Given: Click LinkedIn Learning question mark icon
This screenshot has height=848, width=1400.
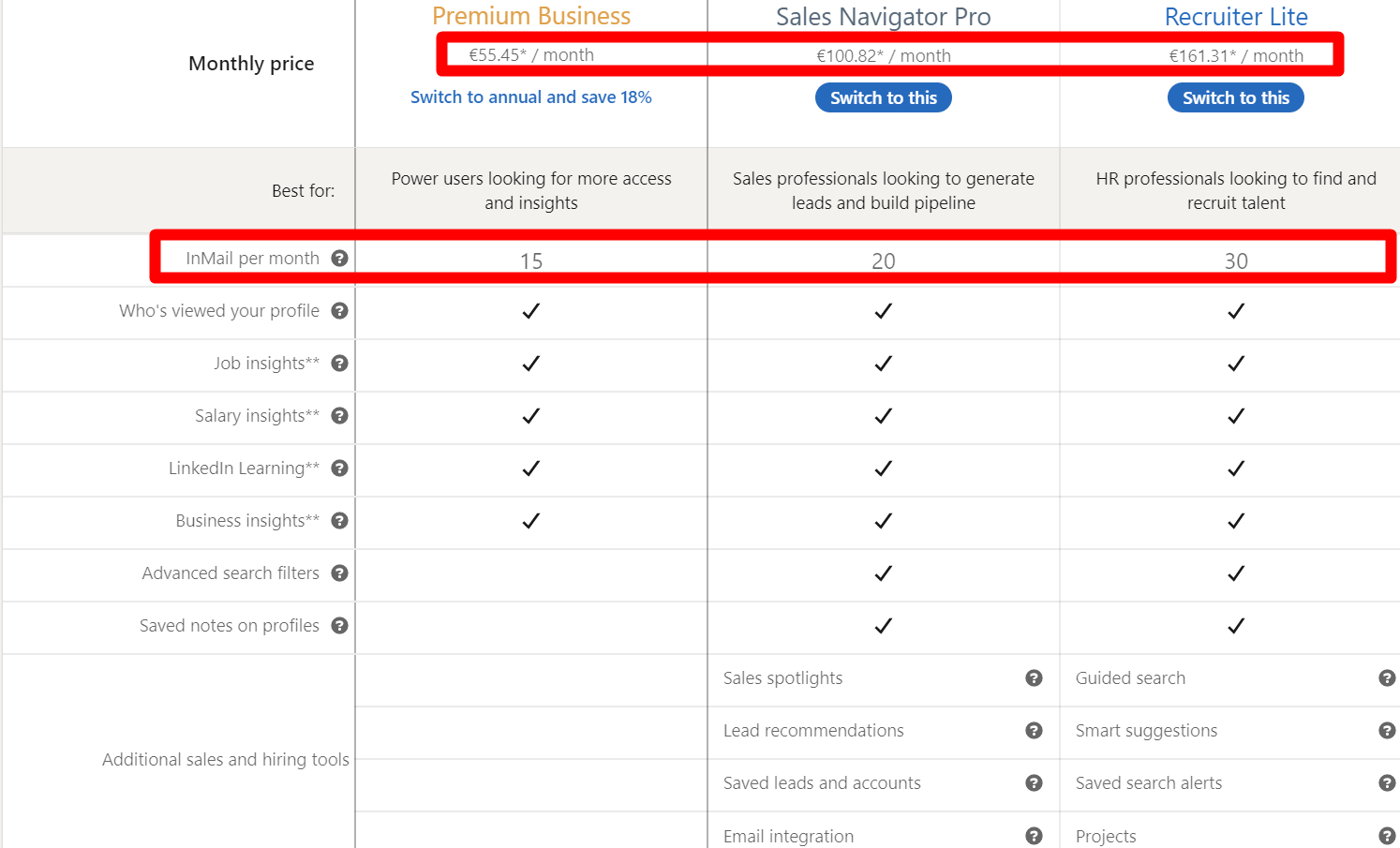Looking at the screenshot, I should [x=340, y=468].
